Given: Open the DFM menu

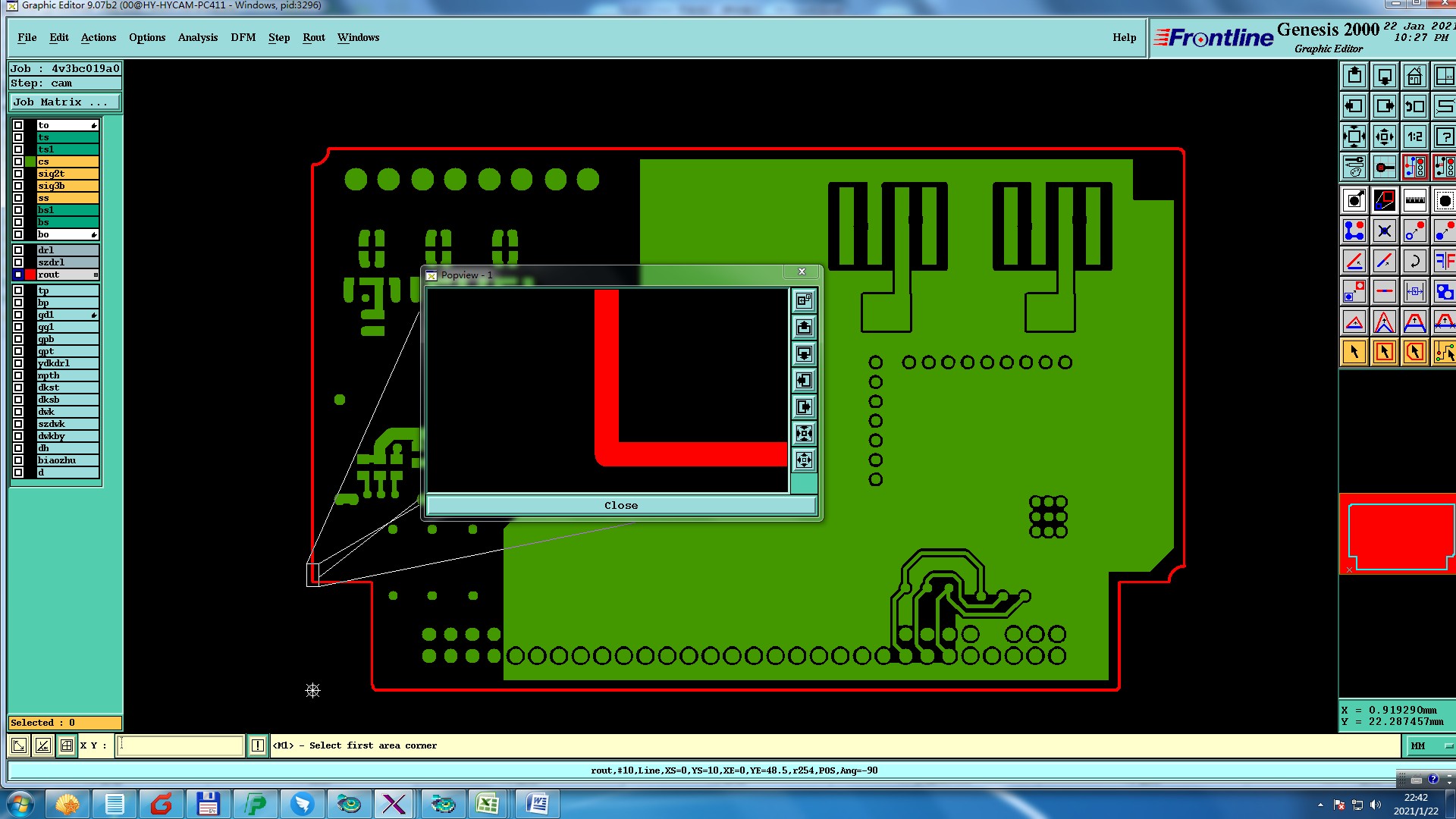Looking at the screenshot, I should 243,37.
